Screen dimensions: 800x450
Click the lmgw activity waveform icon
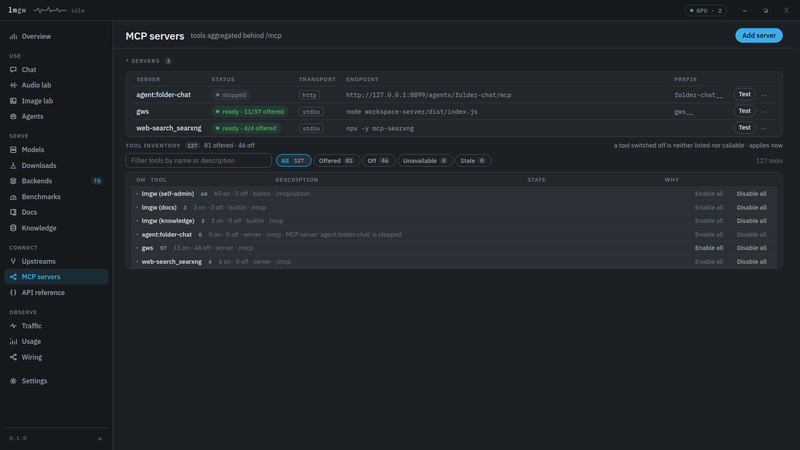click(49, 10)
